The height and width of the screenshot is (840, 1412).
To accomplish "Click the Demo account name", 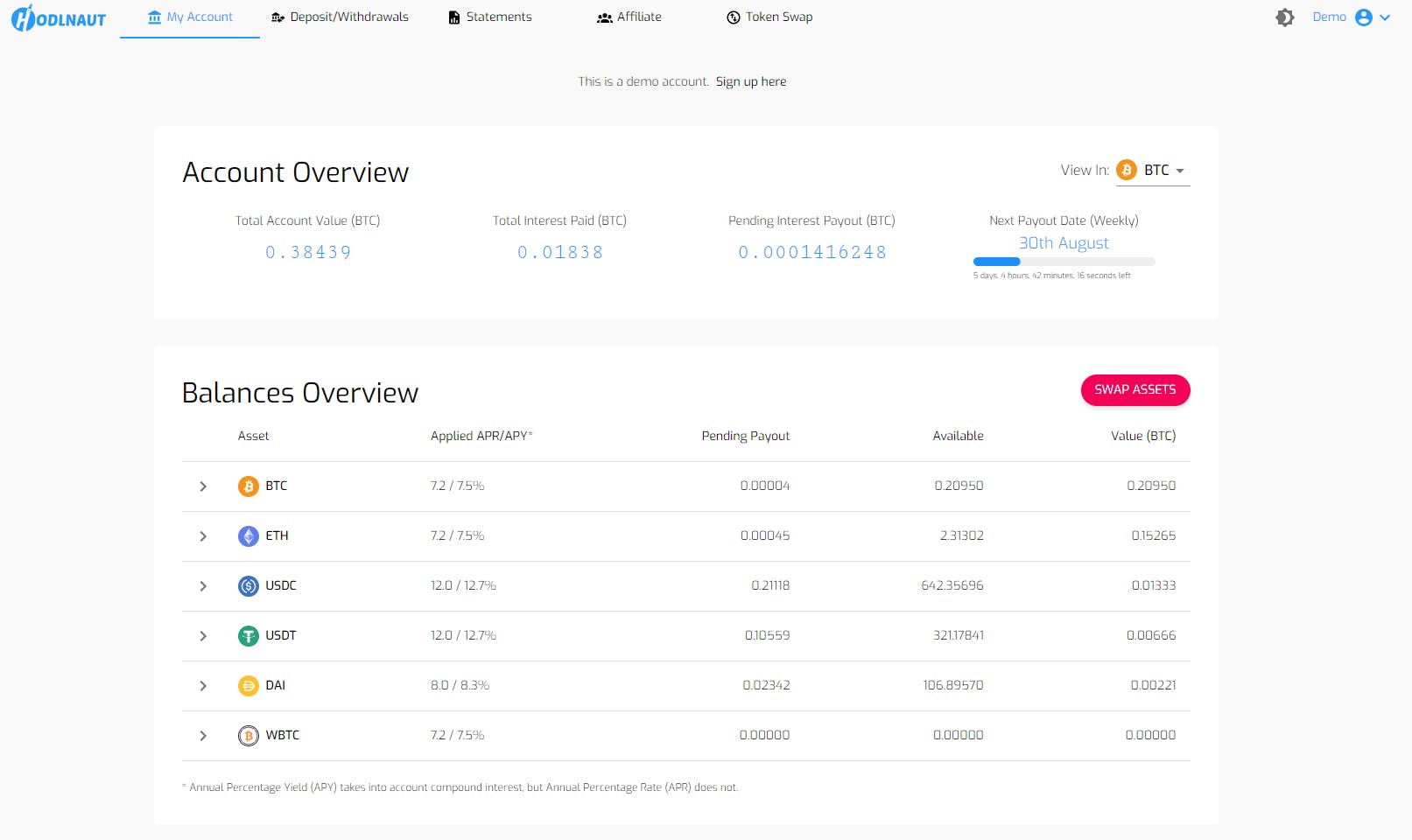I will point(1329,17).
